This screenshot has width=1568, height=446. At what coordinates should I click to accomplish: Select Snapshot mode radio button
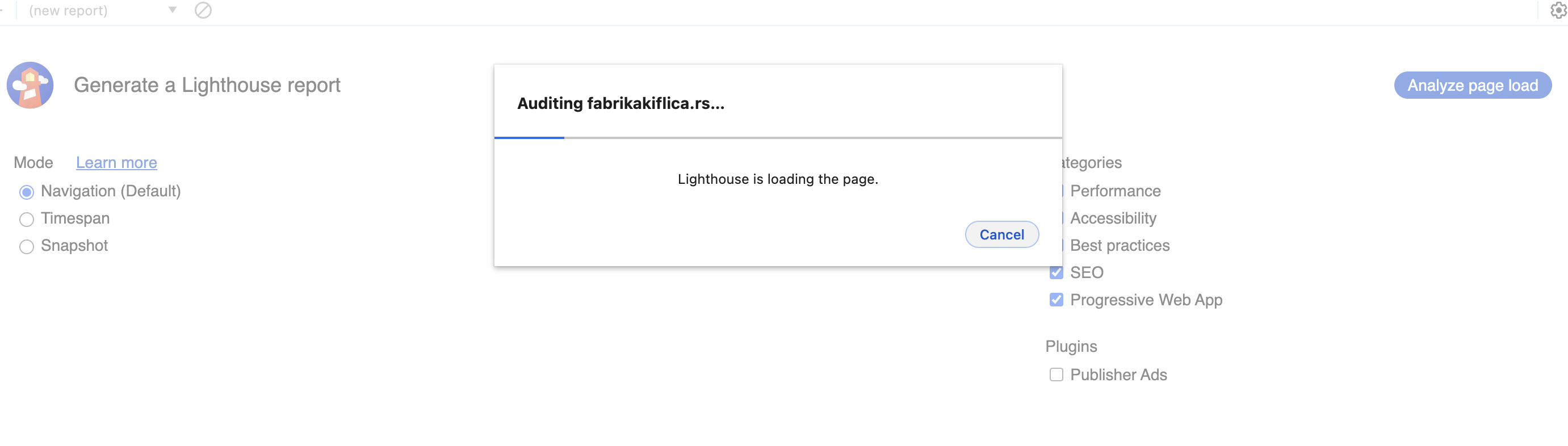[x=26, y=247]
